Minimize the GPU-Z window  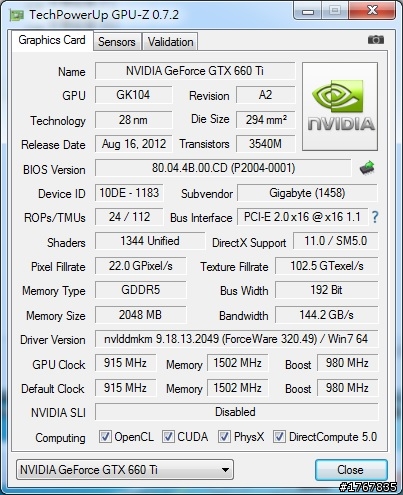click(308, 12)
